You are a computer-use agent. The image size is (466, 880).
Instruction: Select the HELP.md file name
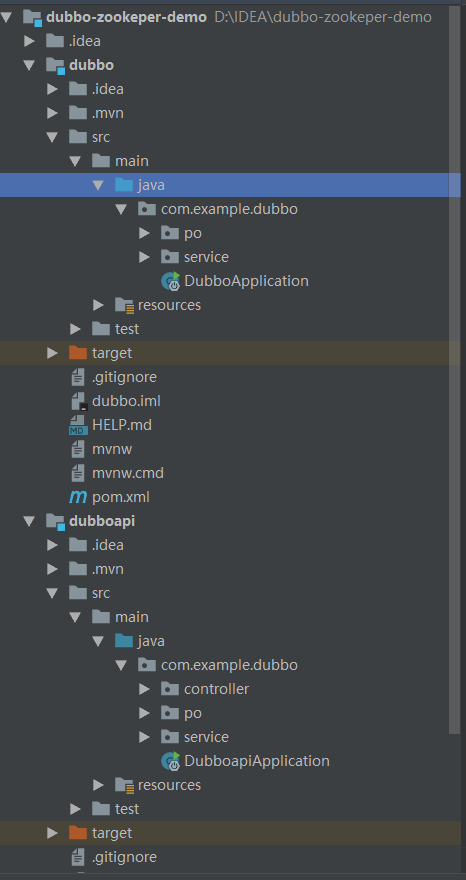[x=122, y=425]
